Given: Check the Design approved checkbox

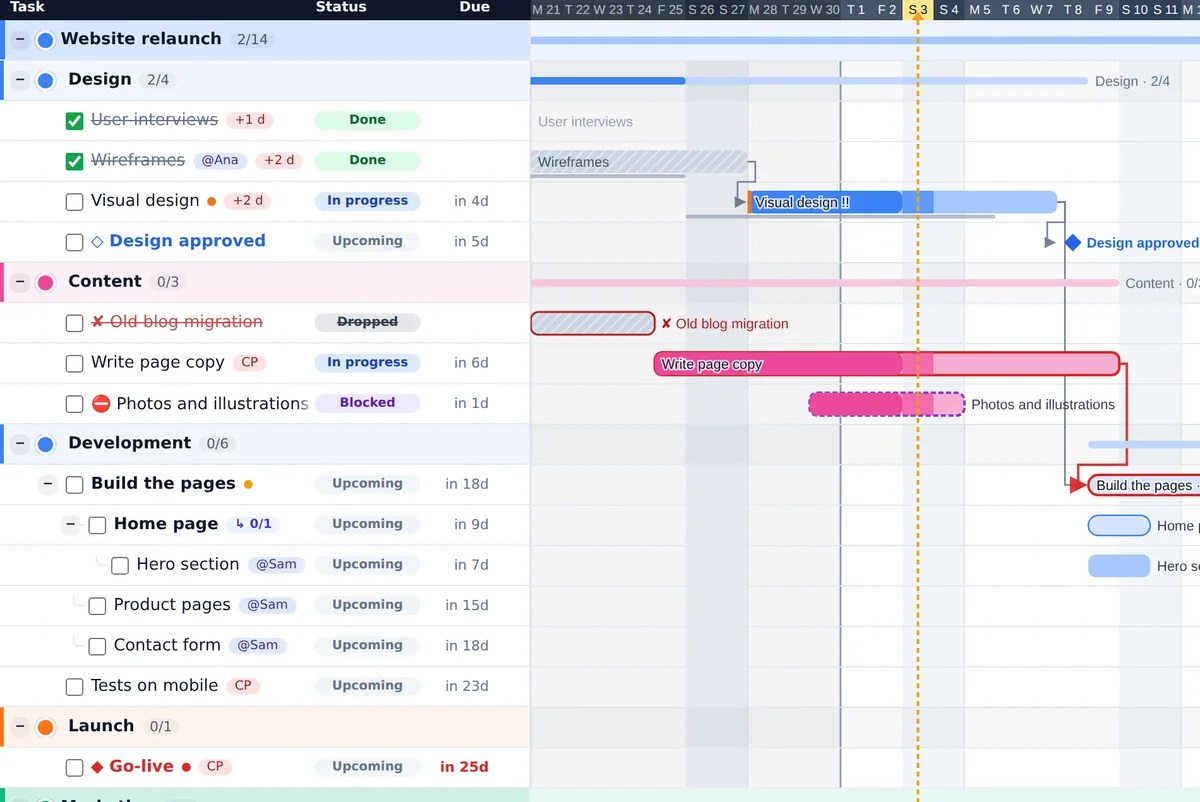Looking at the screenshot, I should 74,242.
